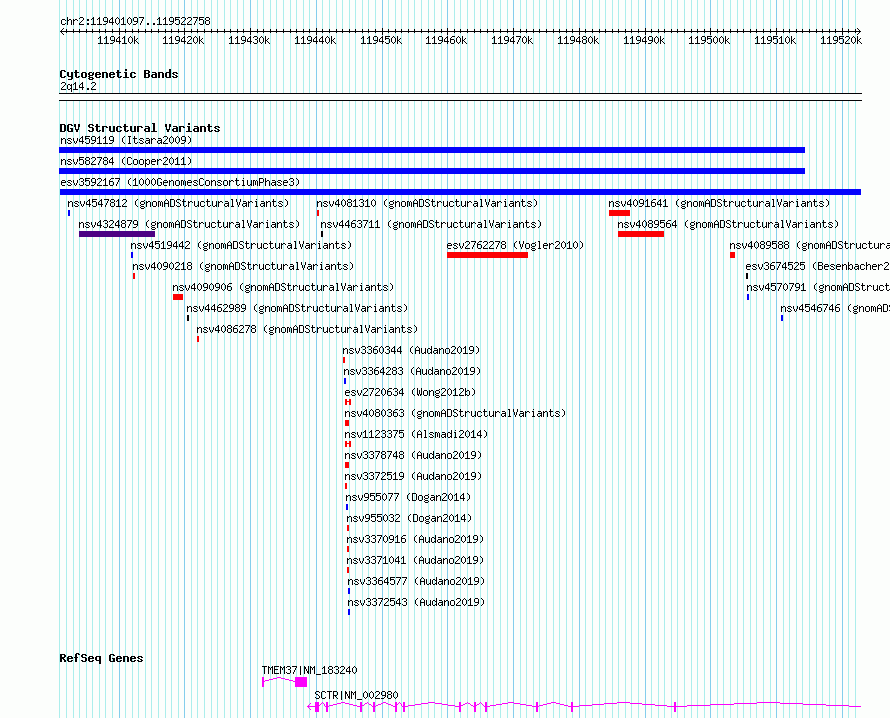Click the 119520k ruler tick label
The width and height of the screenshot is (890, 718).
(841, 40)
